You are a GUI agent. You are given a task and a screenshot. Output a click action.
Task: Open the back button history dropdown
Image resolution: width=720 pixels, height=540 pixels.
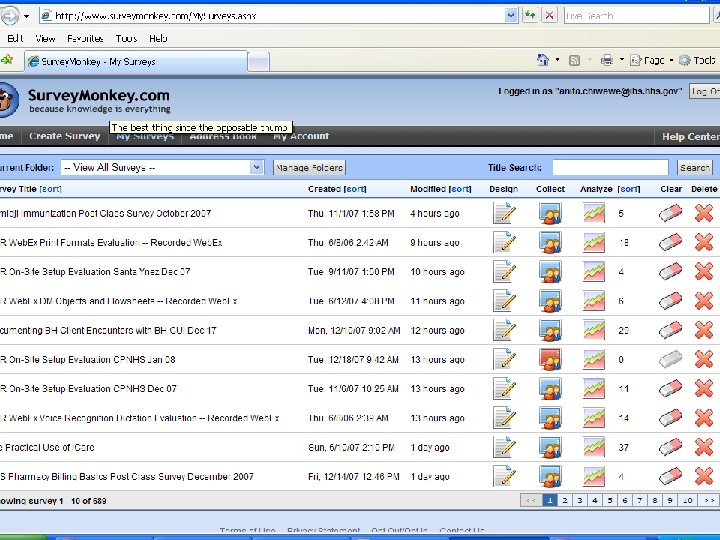tap(27, 16)
